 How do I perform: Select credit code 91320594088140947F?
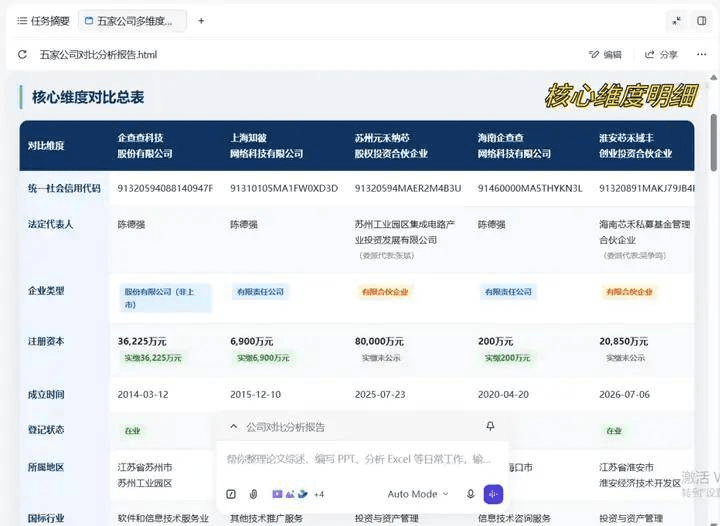point(165,188)
